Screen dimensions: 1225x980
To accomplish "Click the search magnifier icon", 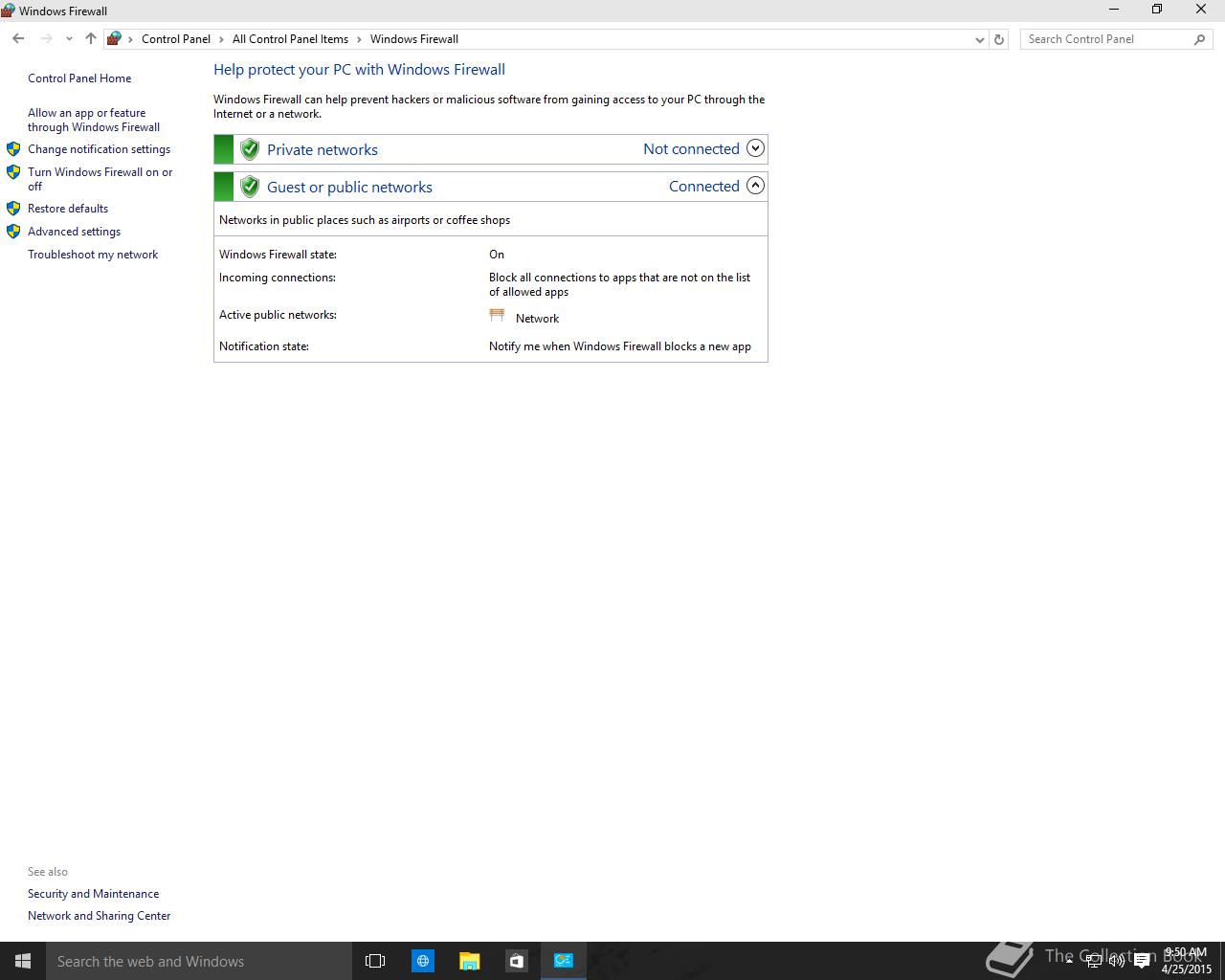I will (x=1199, y=39).
